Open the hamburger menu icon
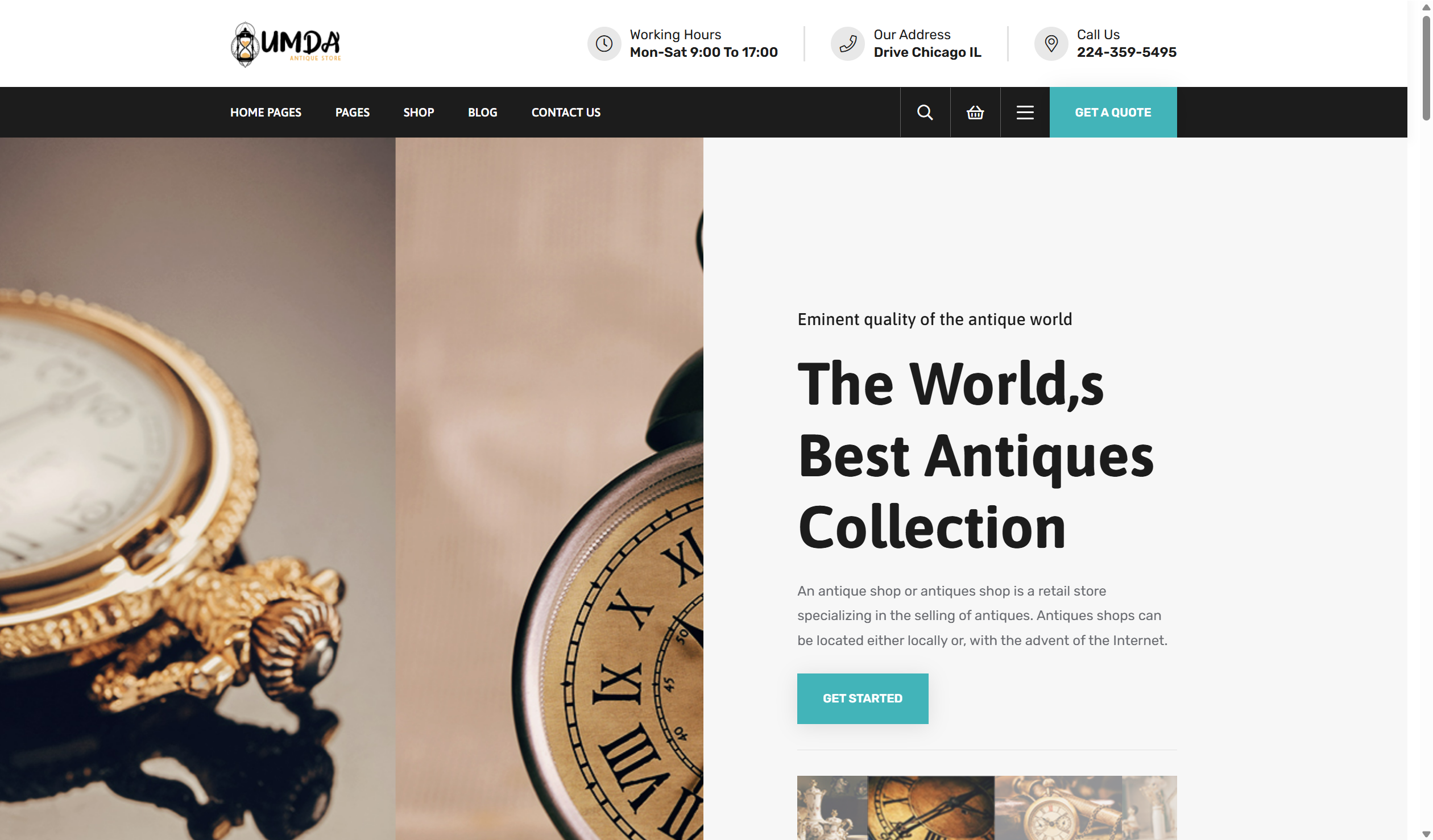The image size is (1433, 840). (x=1025, y=112)
